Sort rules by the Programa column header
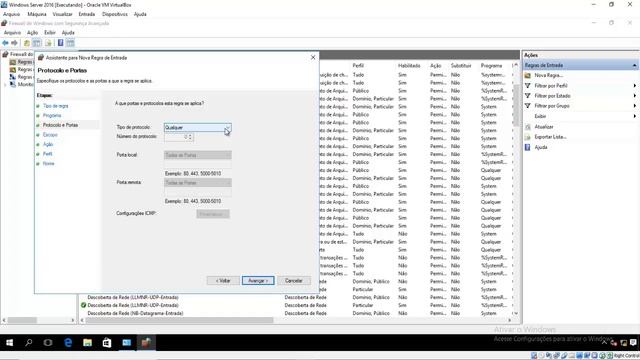 coord(491,66)
